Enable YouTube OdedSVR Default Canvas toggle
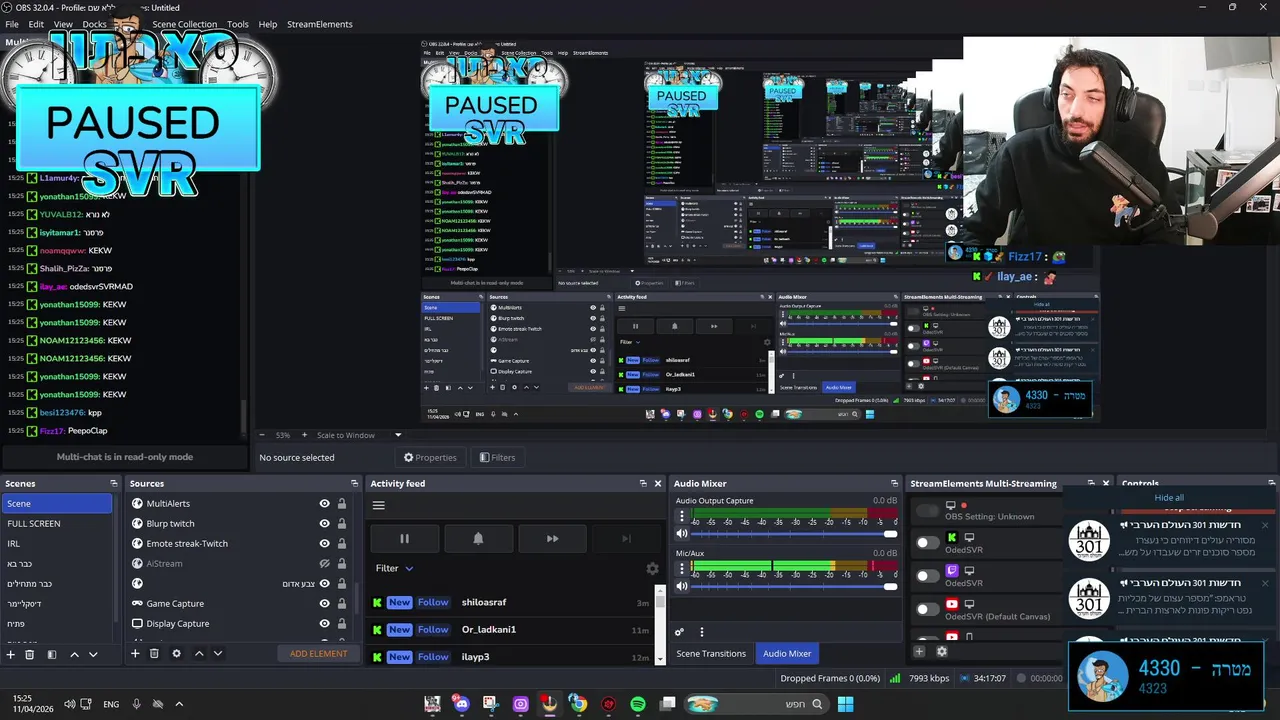1280x720 pixels. pyautogui.click(x=928, y=609)
